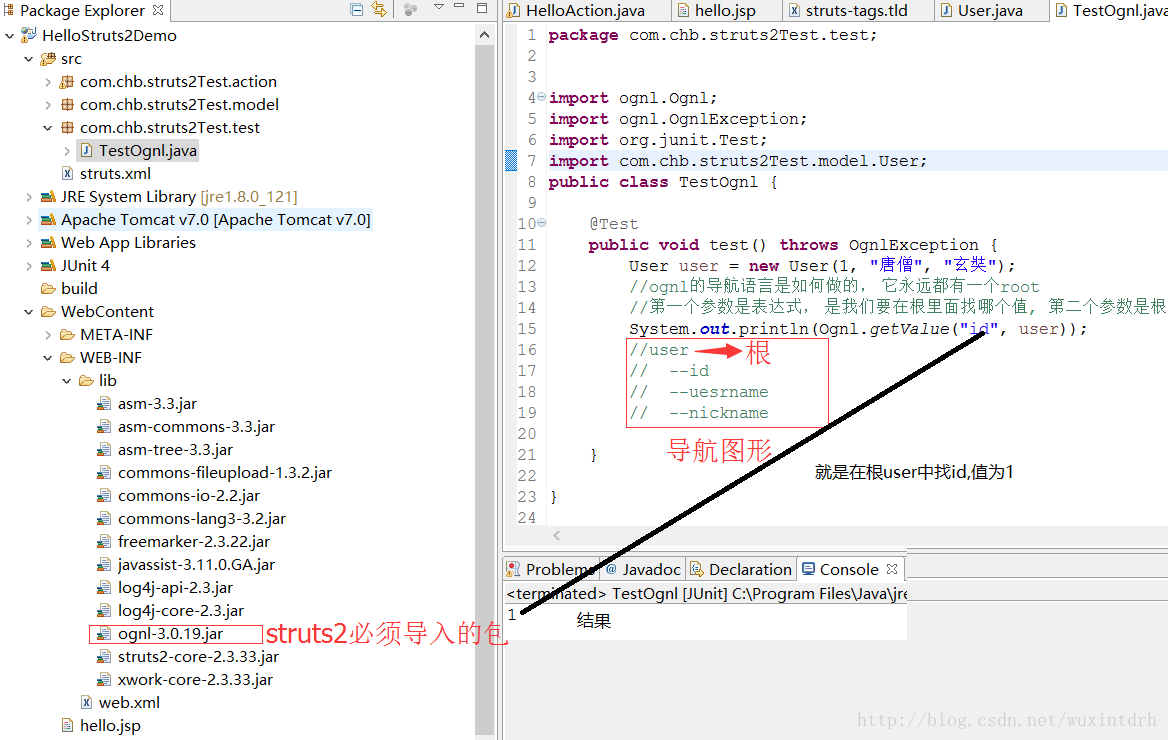Click the line 7 marker in editor ruler
1168x740 pixels.
point(511,160)
